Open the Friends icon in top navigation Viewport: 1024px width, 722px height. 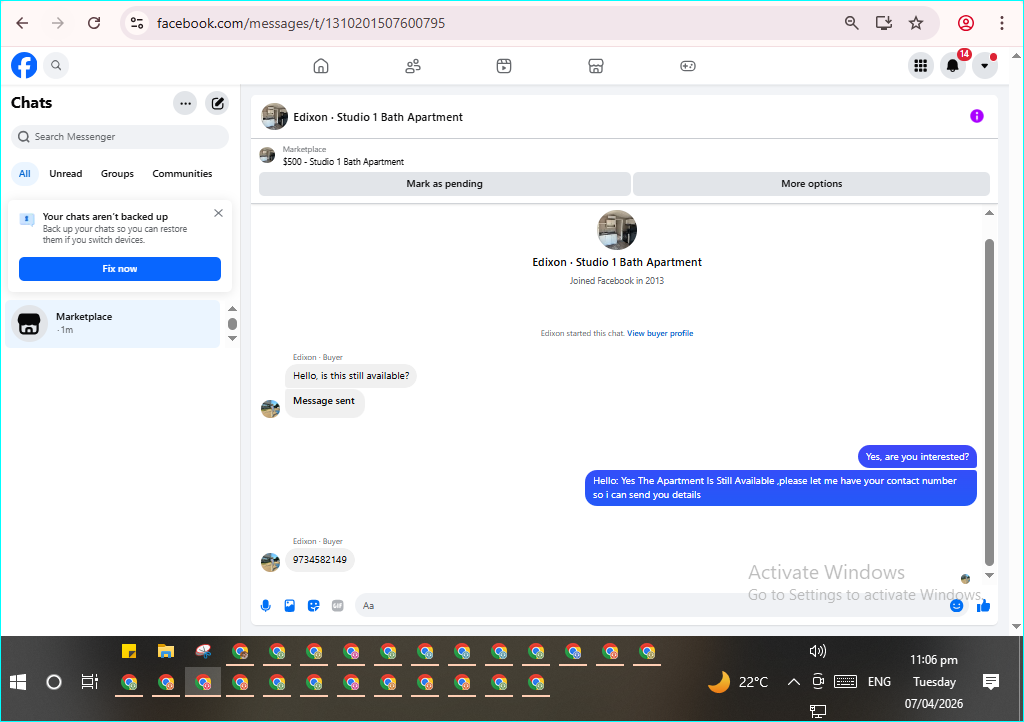[413, 66]
